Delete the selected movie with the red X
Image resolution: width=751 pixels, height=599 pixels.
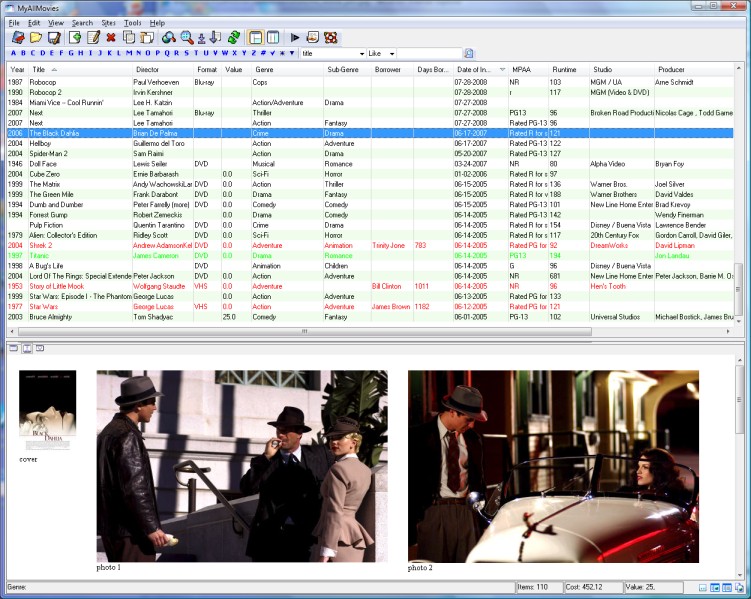(111, 37)
